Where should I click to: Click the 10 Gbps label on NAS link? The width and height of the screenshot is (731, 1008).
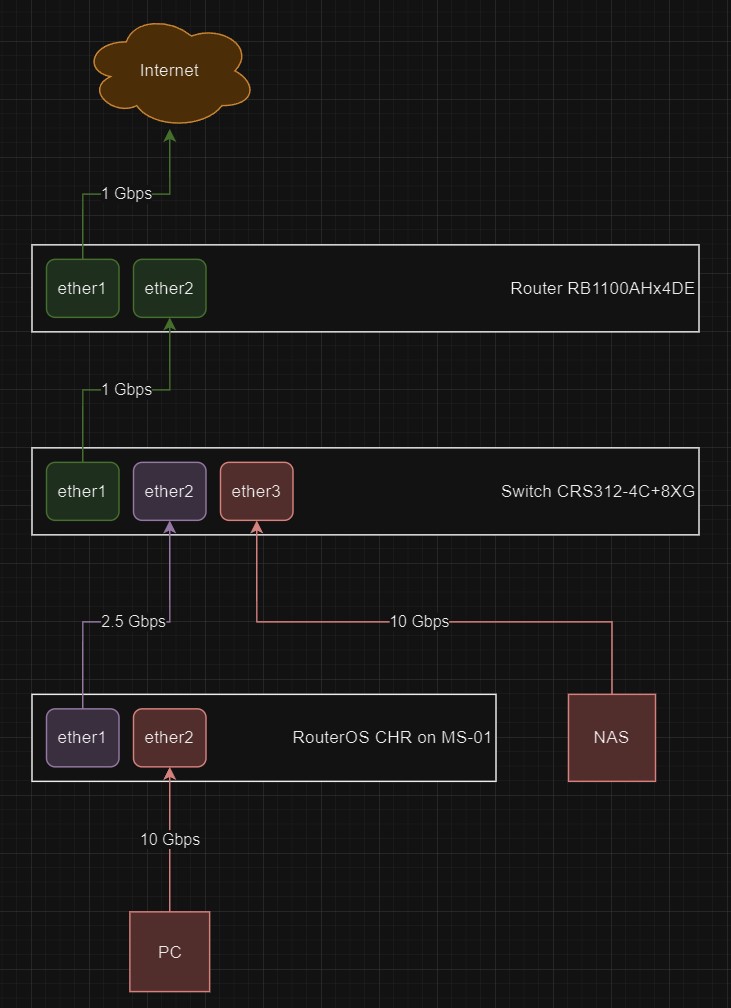[419, 622]
